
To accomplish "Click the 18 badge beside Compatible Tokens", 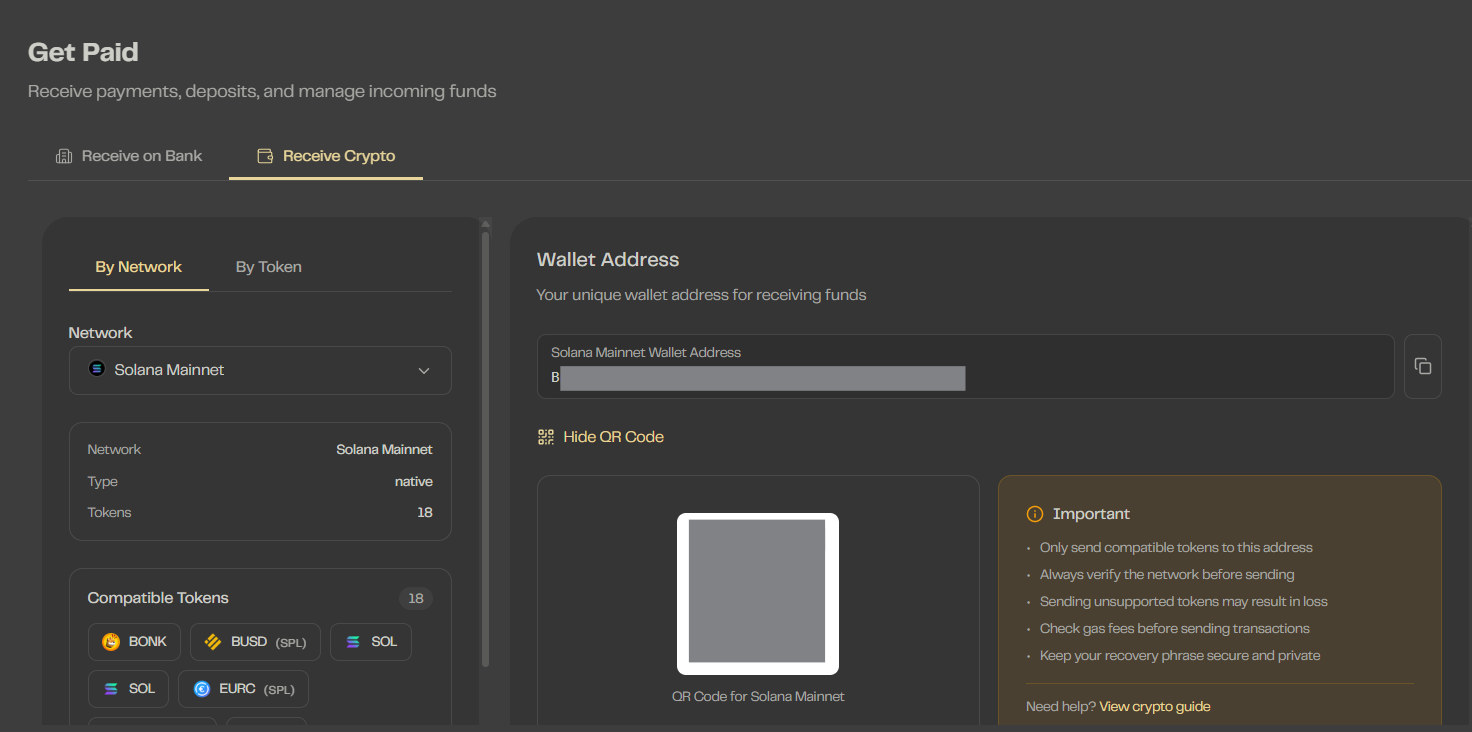I will pos(416,599).
